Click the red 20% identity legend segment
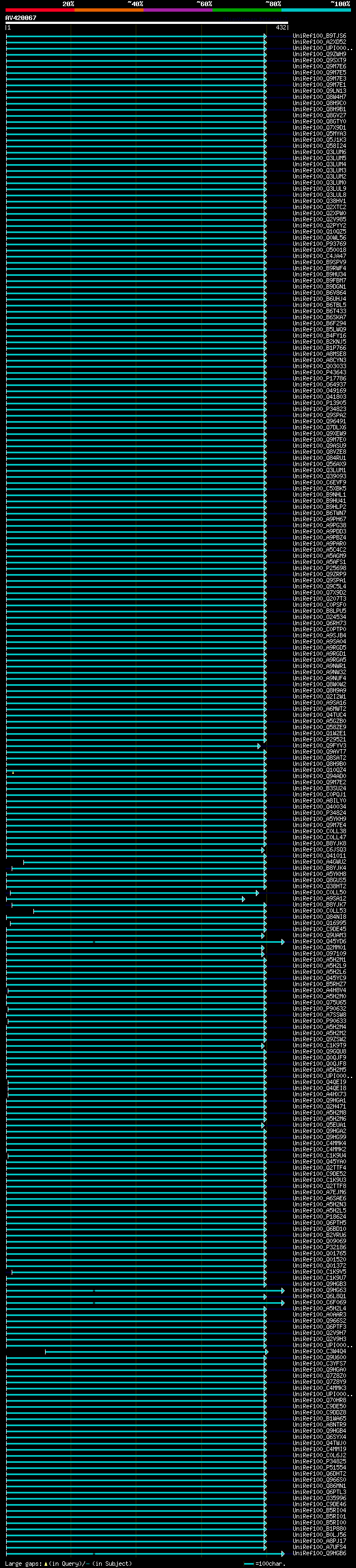Image resolution: width=356 pixels, height=1568 pixels. (40, 10)
